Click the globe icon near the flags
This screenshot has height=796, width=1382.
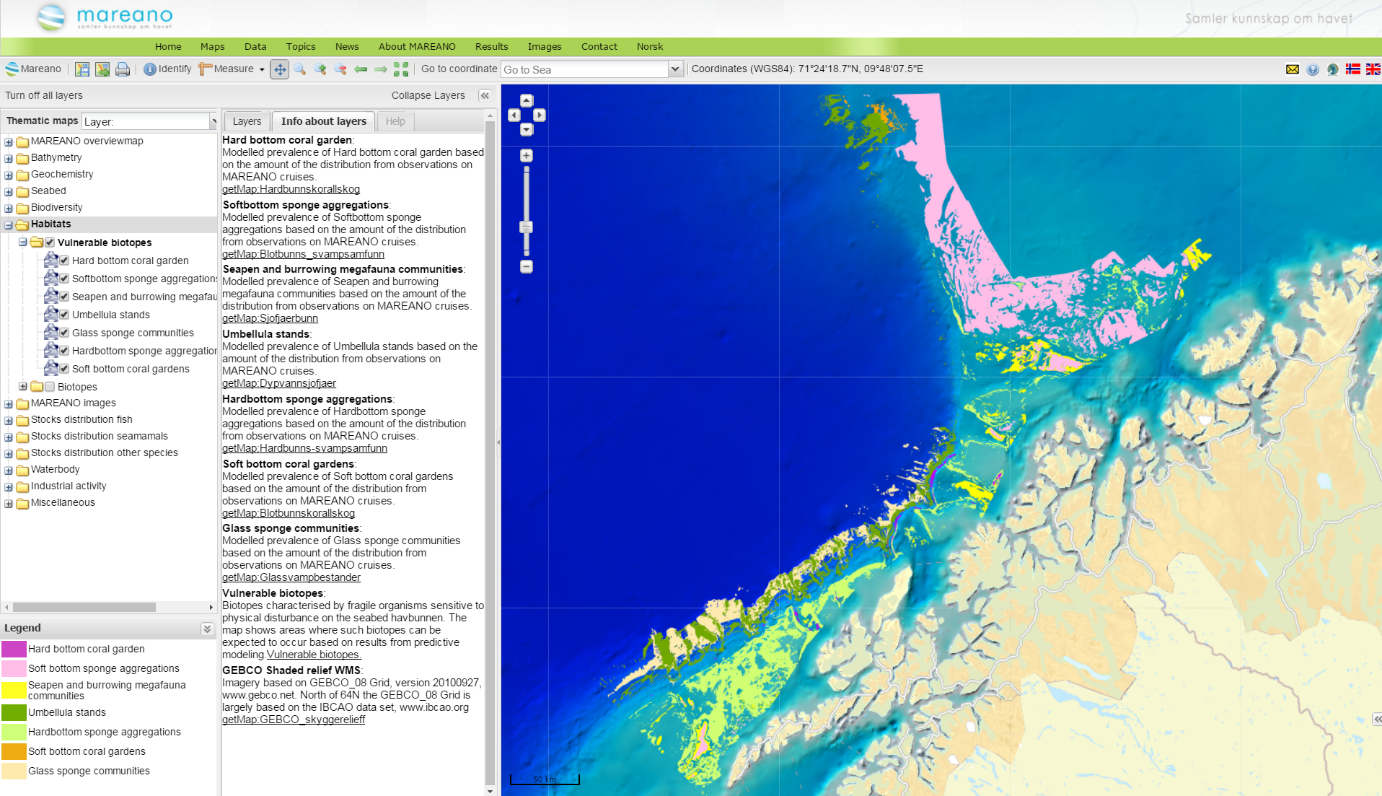coord(1333,69)
